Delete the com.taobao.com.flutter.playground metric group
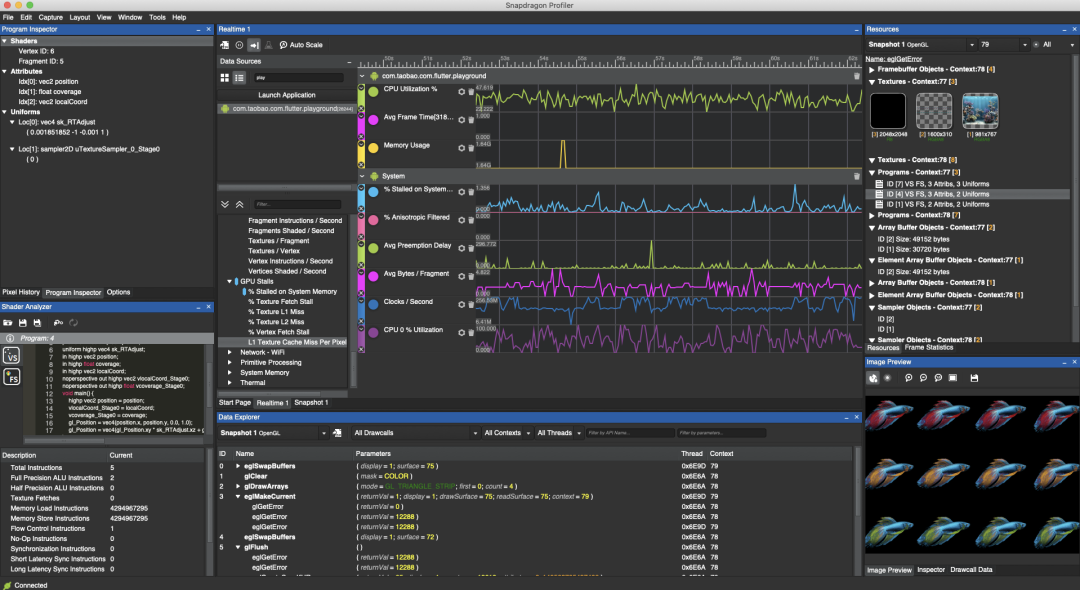Screen dimensions: 1080x590 point(857,76)
